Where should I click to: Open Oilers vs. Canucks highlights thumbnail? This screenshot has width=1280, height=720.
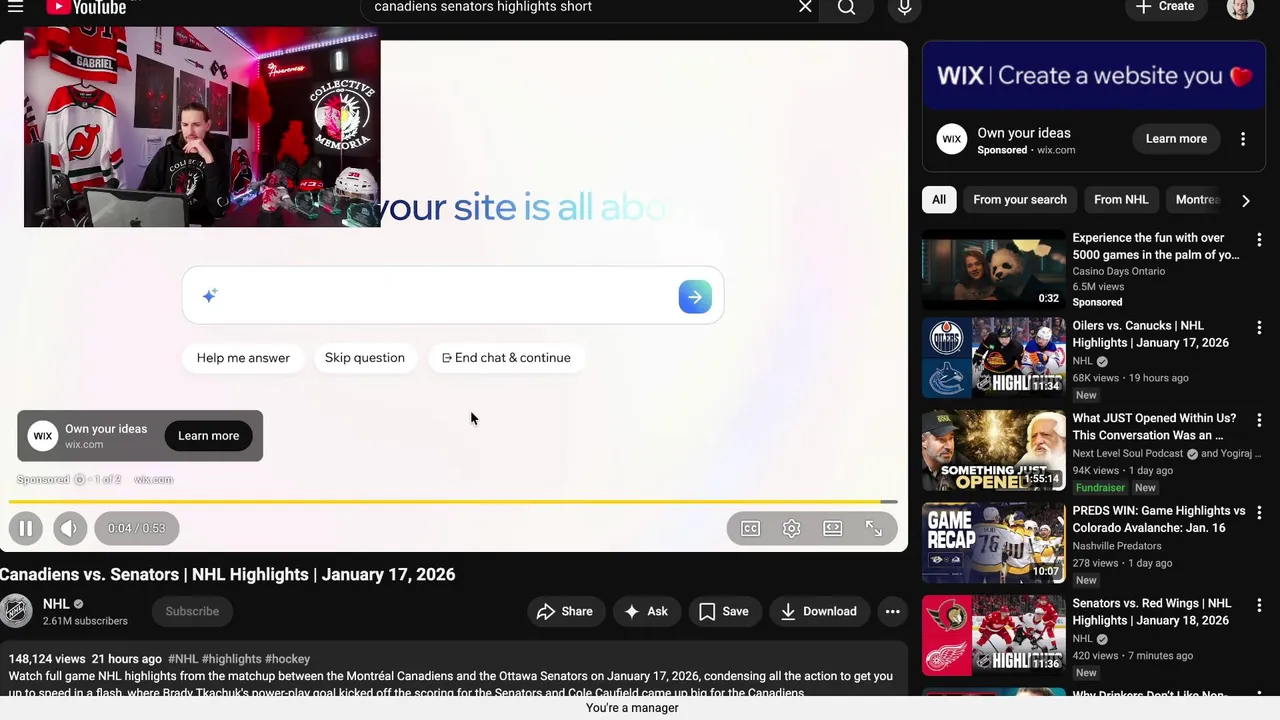(994, 358)
